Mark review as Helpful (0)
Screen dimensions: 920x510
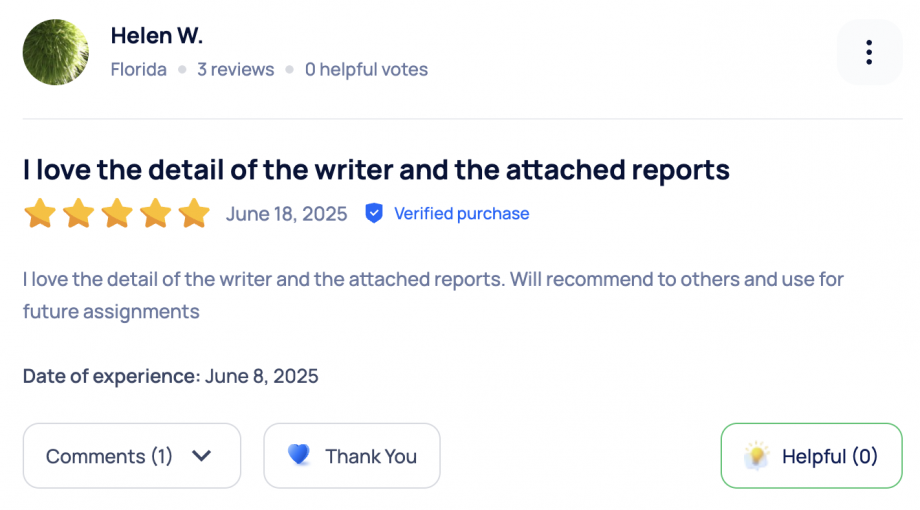[811, 456]
